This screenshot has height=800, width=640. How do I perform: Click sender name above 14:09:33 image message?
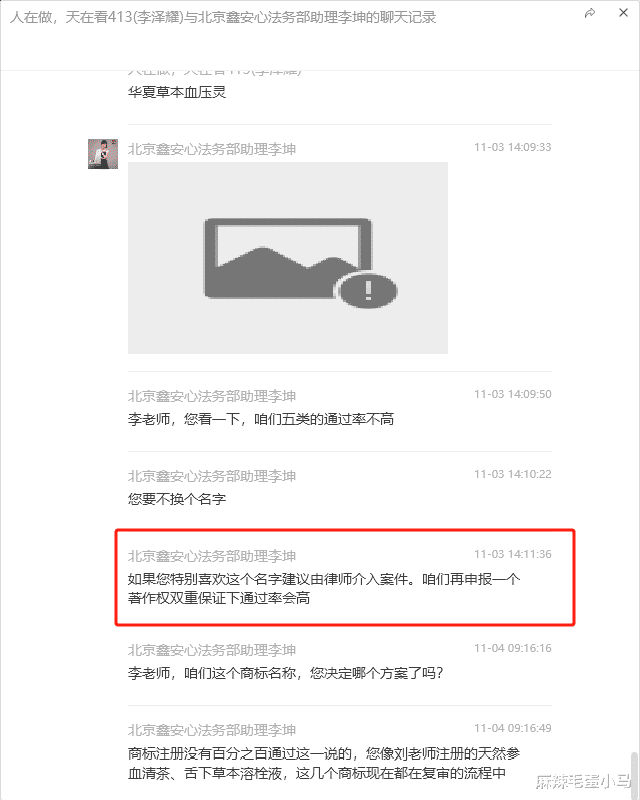point(212,149)
